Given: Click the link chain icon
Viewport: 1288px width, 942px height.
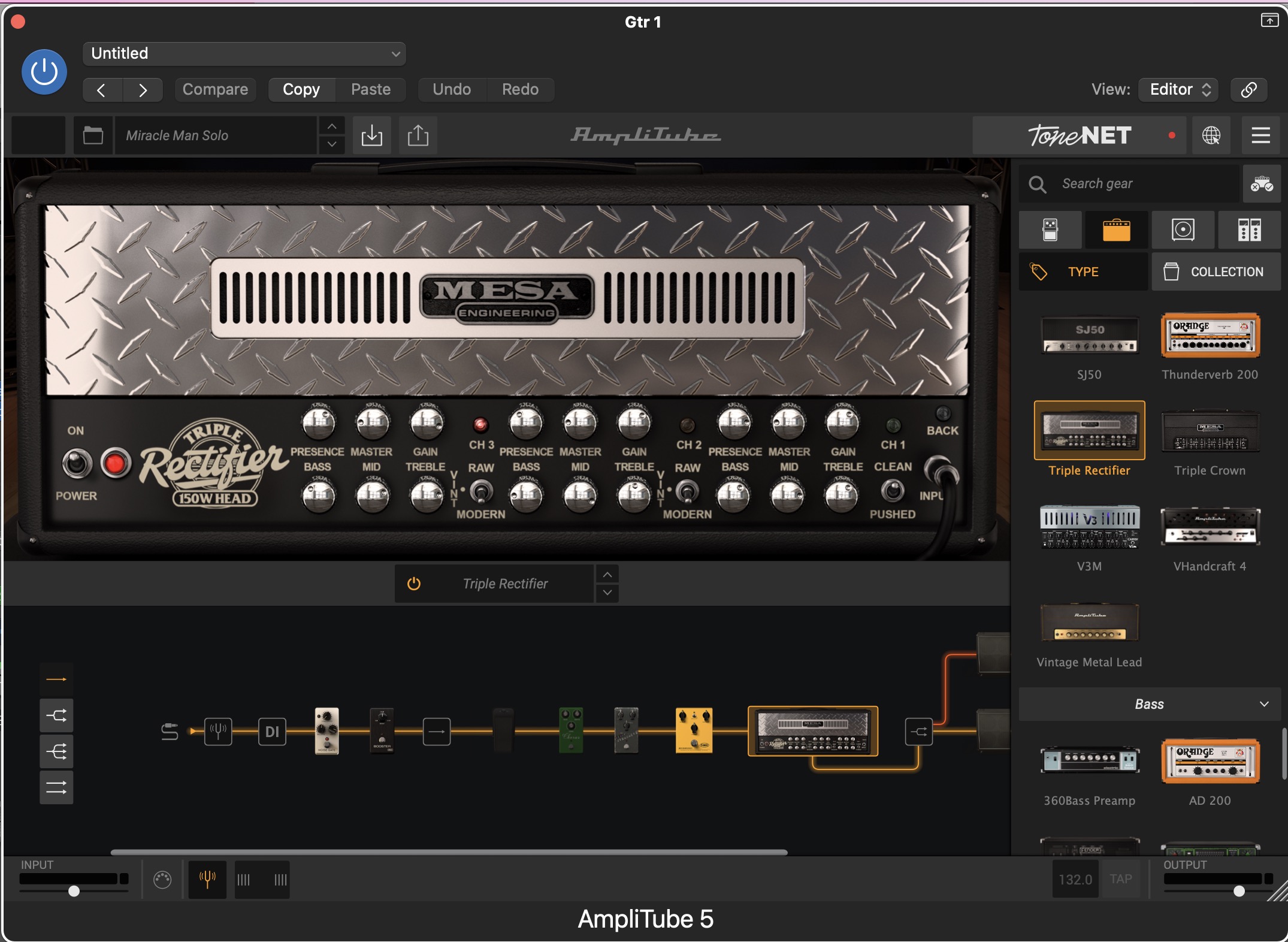Looking at the screenshot, I should [x=1248, y=90].
